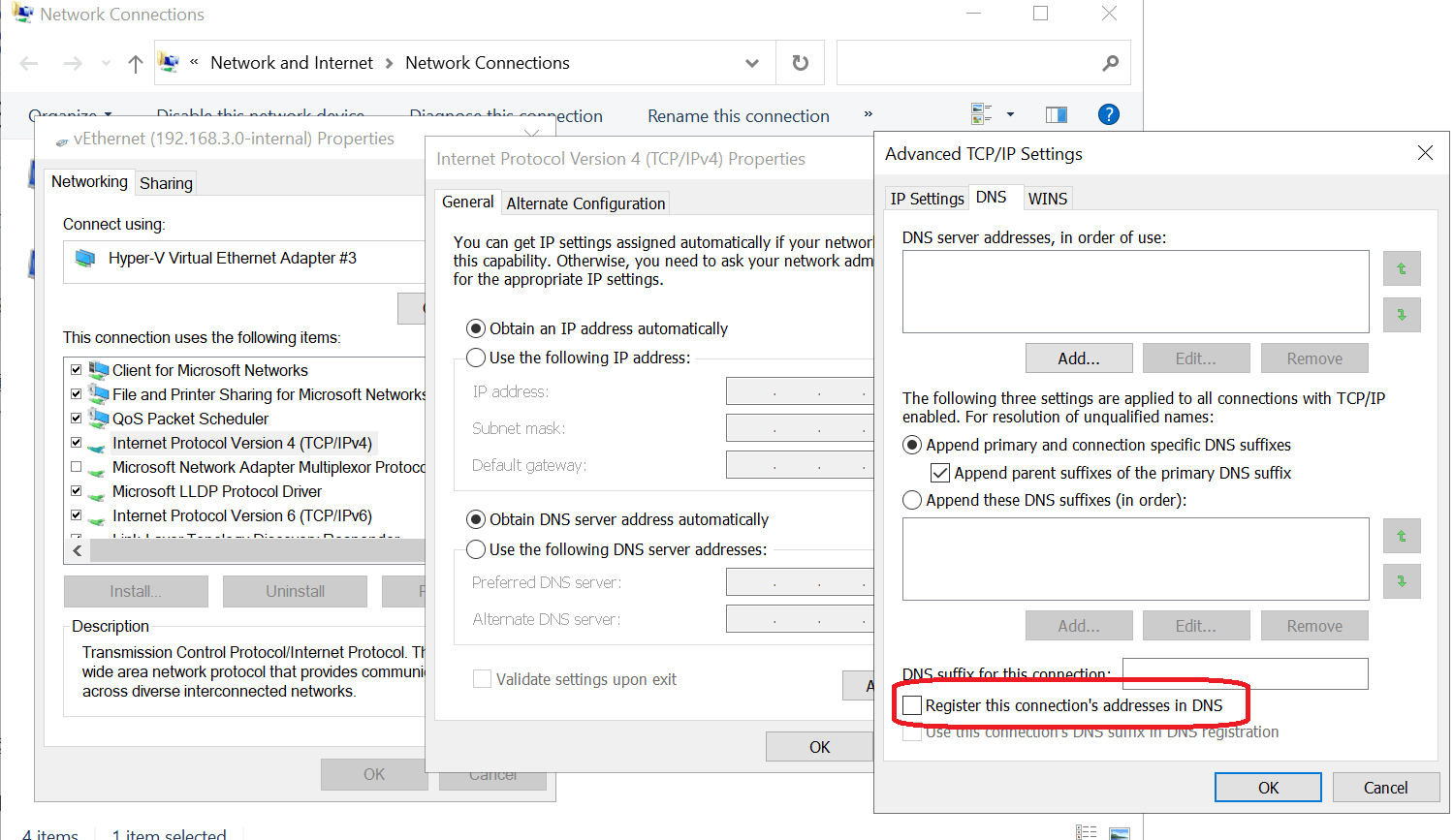The width and height of the screenshot is (1454, 840).
Task: Click the DNS suffix for this connection field
Action: (1245, 673)
